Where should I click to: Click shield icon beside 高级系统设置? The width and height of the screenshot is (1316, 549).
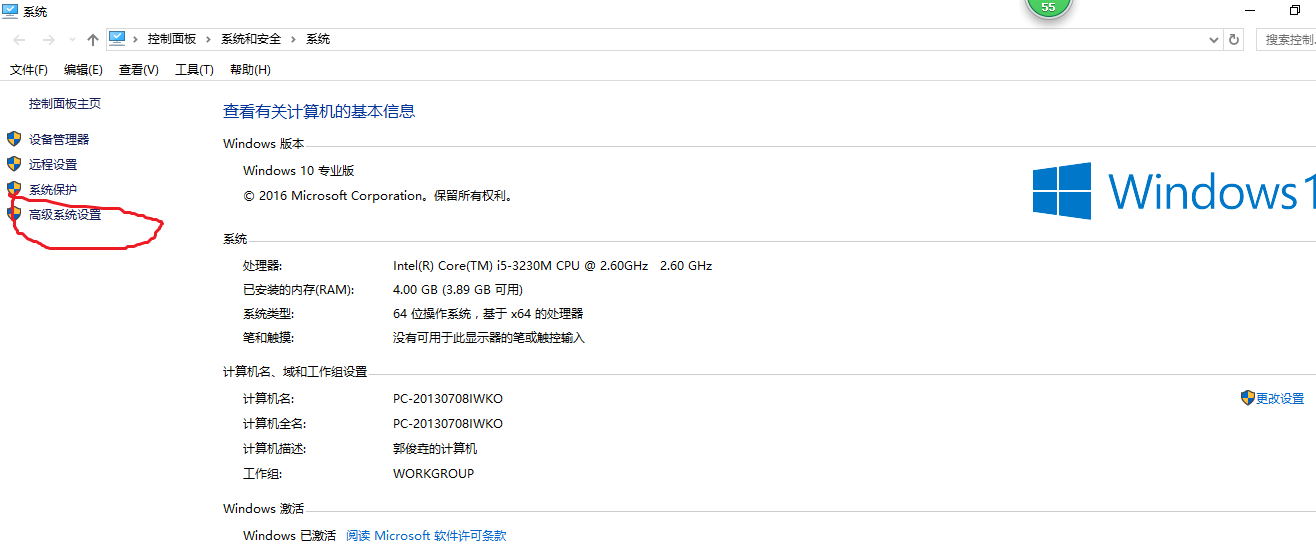(14, 213)
